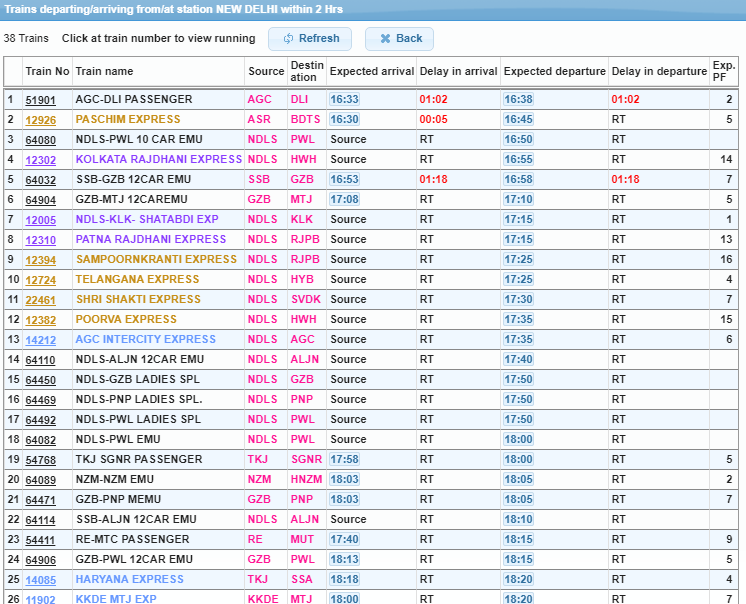Open train number 64469 link
Image resolution: width=746 pixels, height=604 pixels.
point(40,400)
